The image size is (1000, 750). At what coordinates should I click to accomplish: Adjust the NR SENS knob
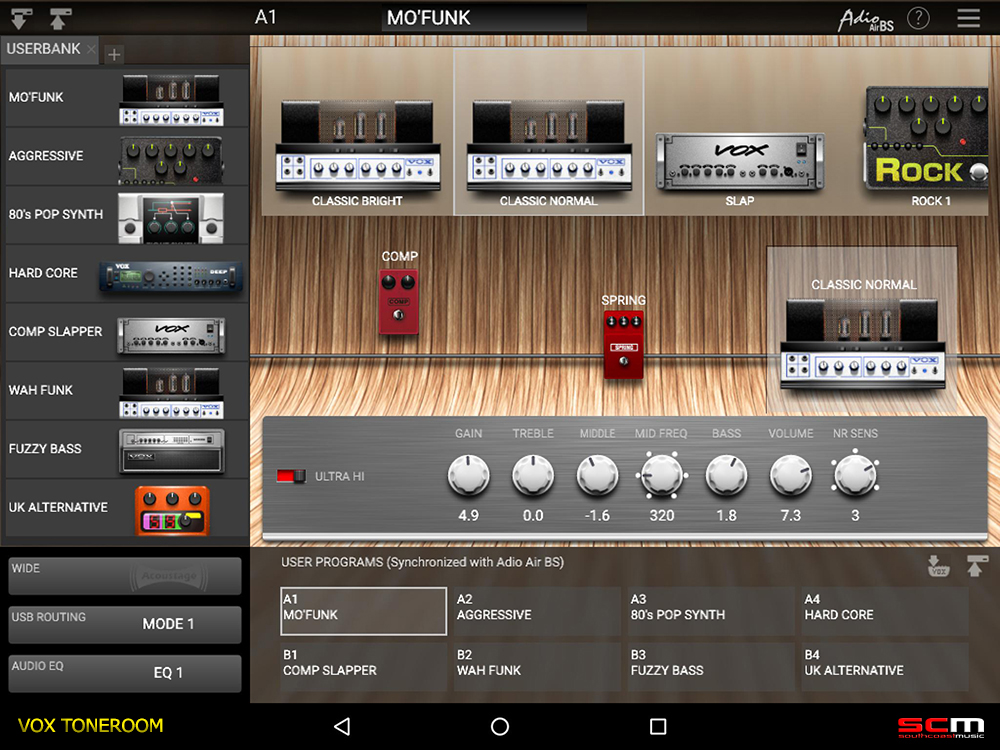click(855, 476)
